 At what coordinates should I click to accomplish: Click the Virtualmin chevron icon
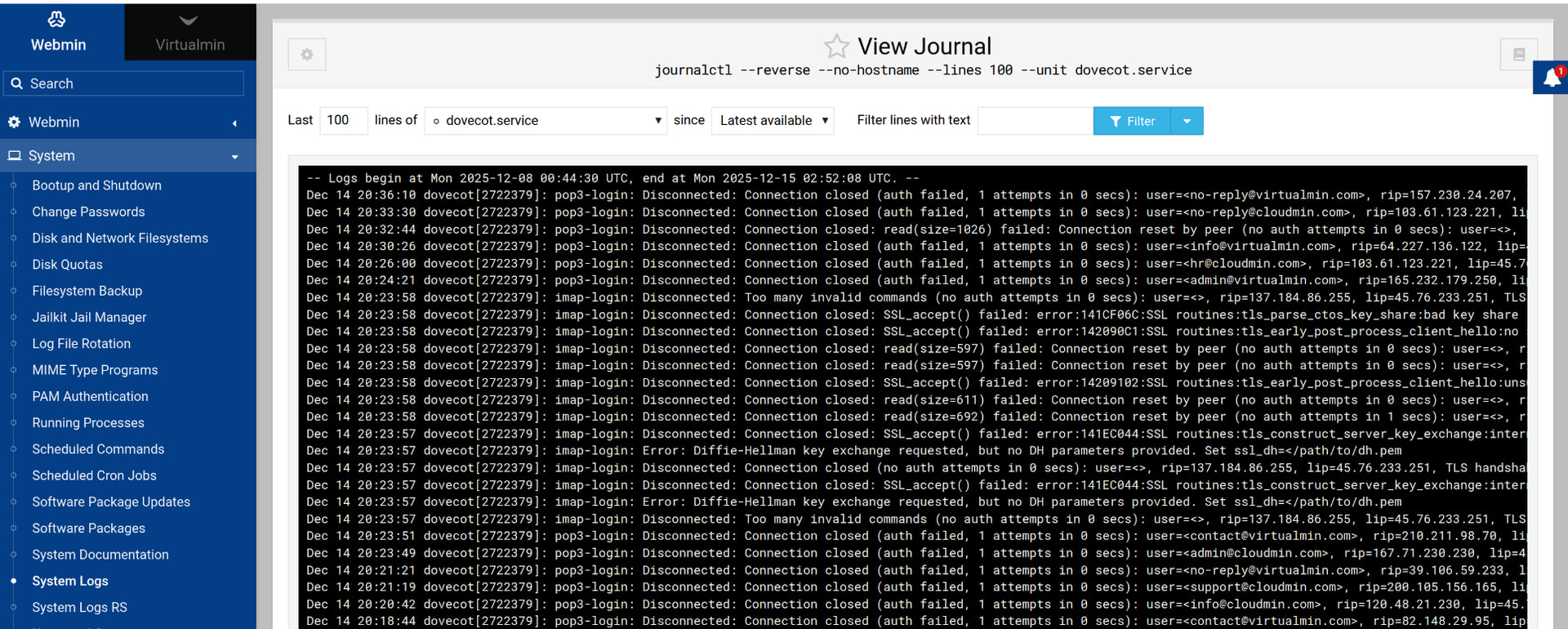click(189, 20)
